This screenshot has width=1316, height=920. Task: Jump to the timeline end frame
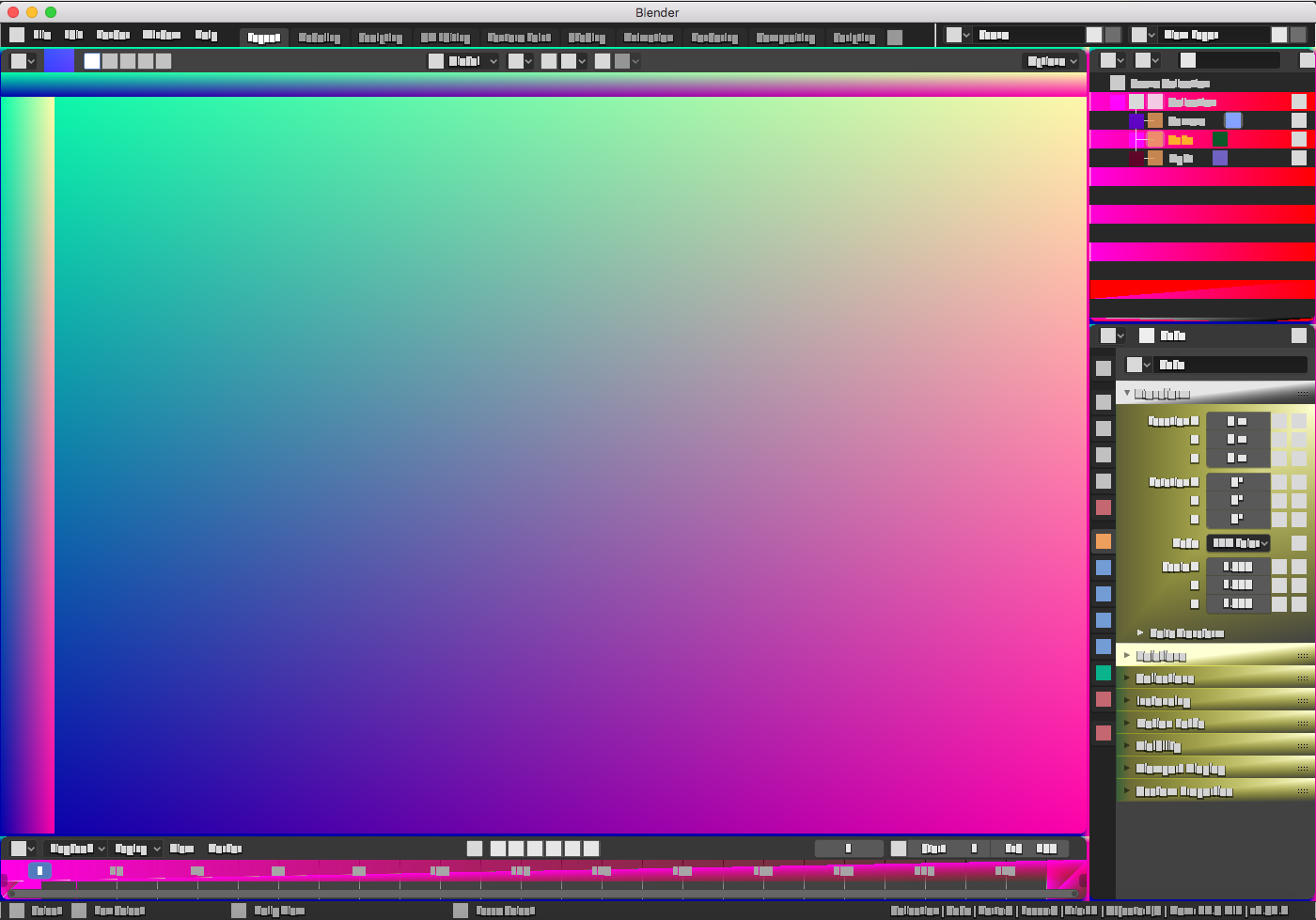point(591,849)
